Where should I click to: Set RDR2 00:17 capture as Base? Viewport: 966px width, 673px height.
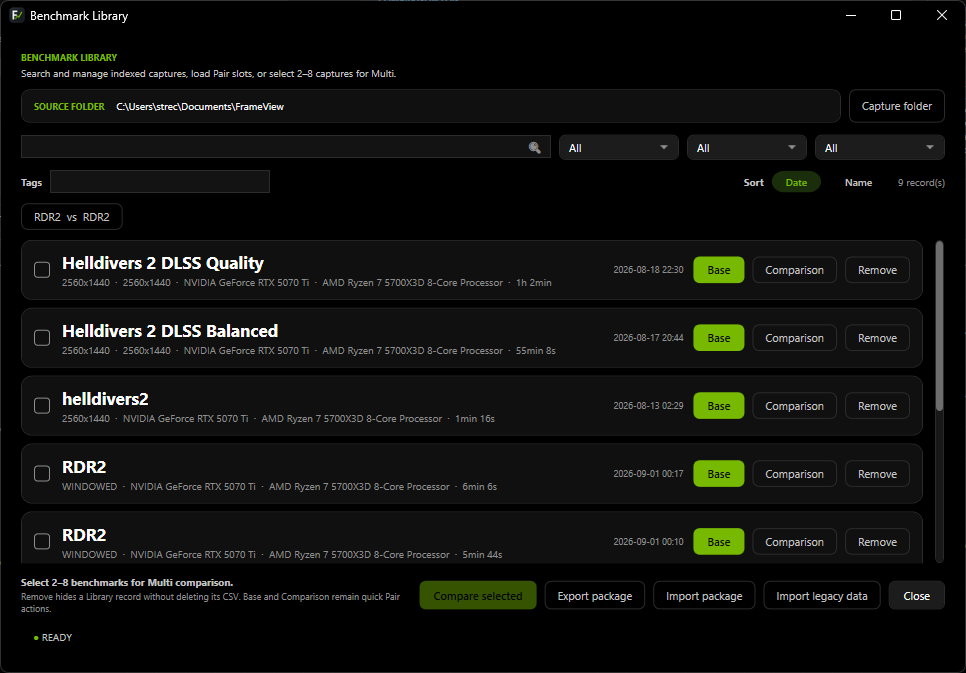click(x=719, y=473)
